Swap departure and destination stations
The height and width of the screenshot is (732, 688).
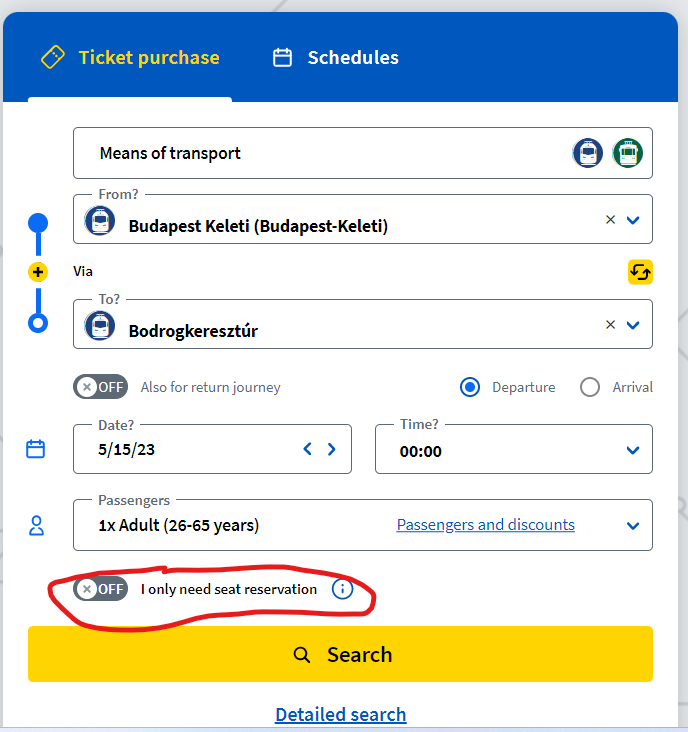tap(640, 271)
